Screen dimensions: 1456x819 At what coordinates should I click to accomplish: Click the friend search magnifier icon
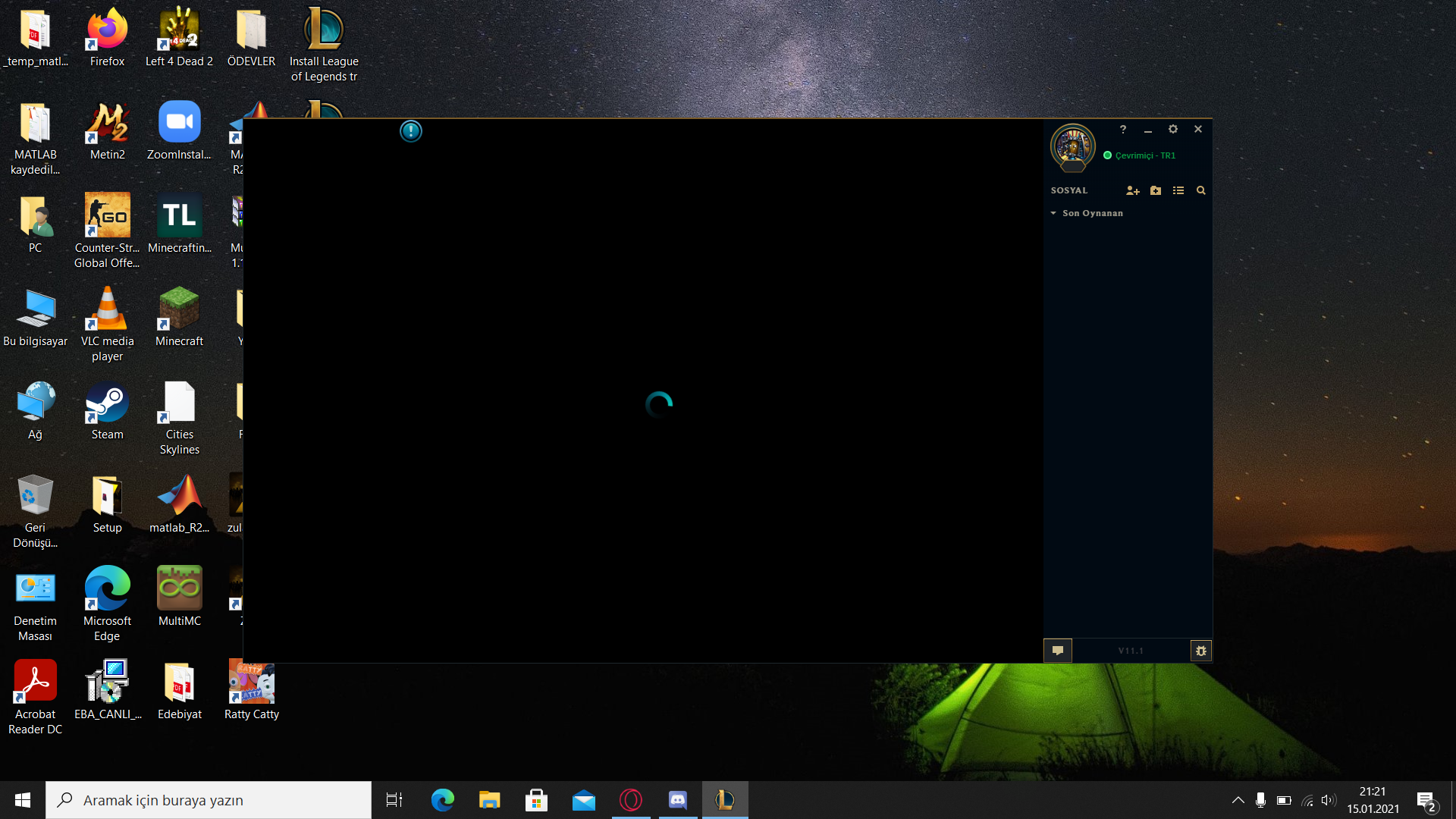pos(1200,191)
